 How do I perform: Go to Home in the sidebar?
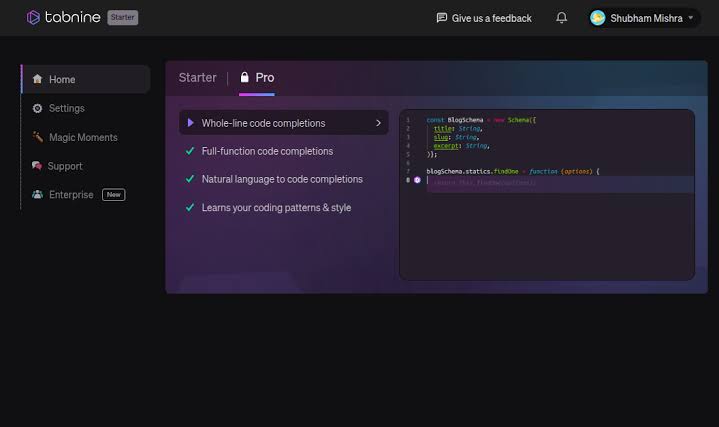point(86,79)
